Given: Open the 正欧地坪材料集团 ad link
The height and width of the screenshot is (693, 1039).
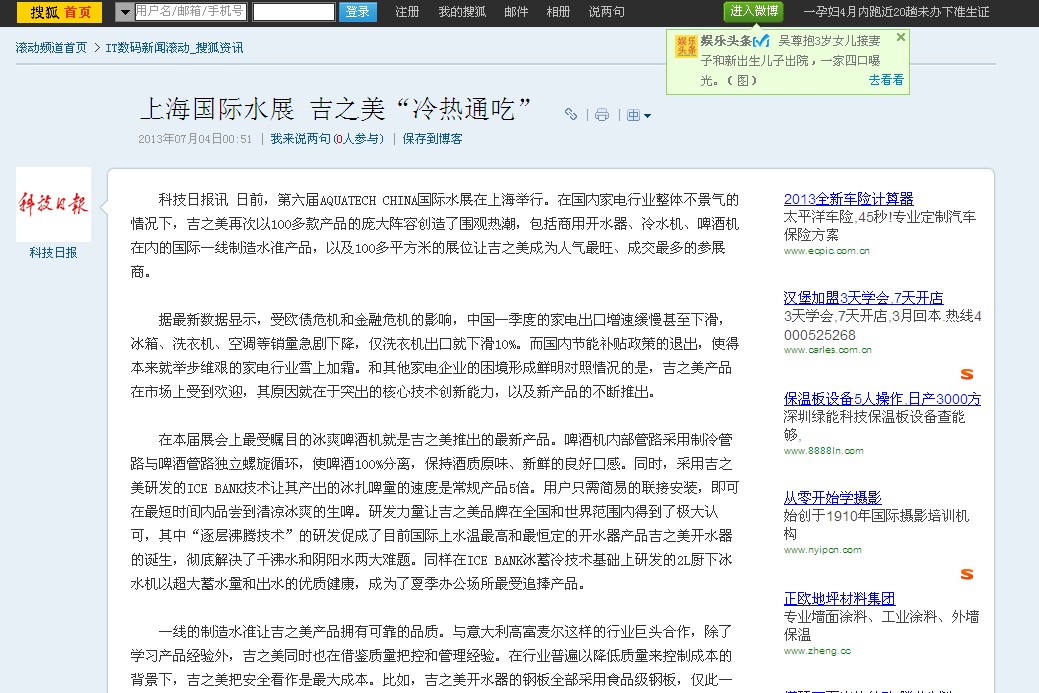Looking at the screenshot, I should pyautogui.click(x=839, y=598).
